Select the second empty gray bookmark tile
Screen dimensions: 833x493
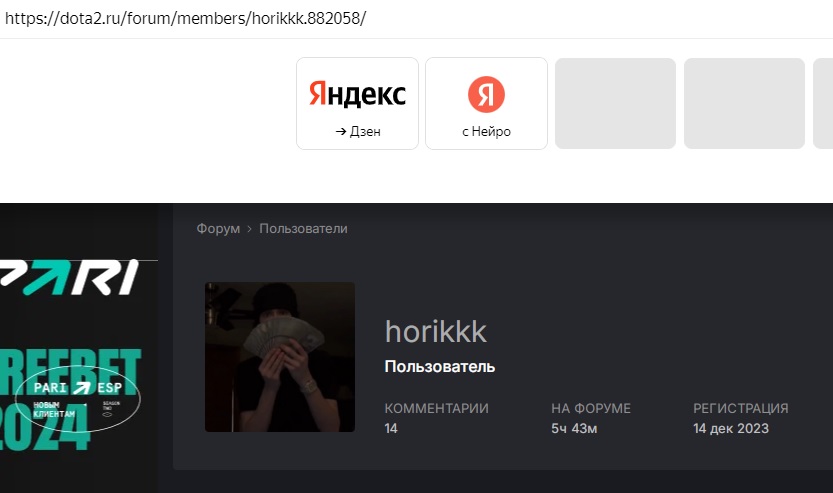click(744, 104)
